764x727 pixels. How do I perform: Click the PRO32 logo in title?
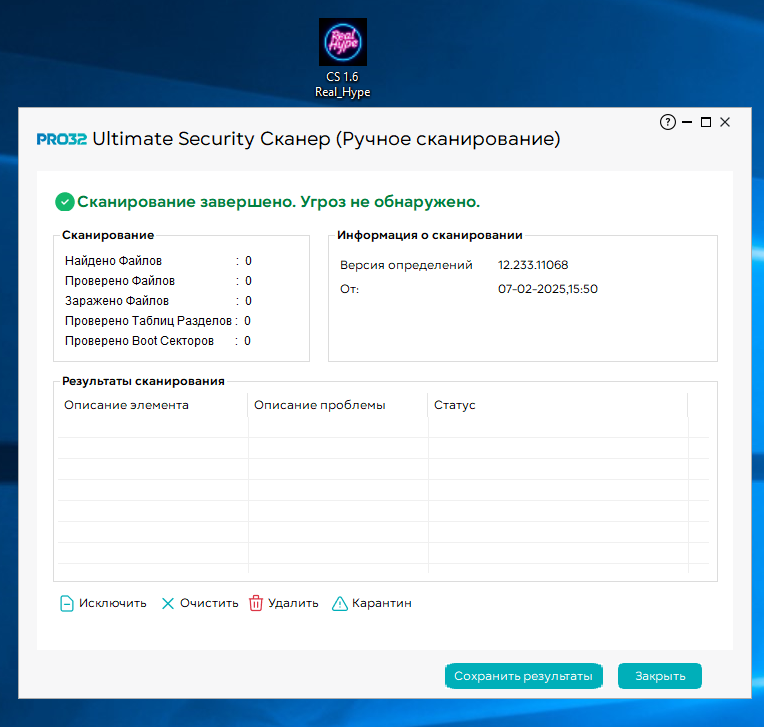tap(61, 140)
